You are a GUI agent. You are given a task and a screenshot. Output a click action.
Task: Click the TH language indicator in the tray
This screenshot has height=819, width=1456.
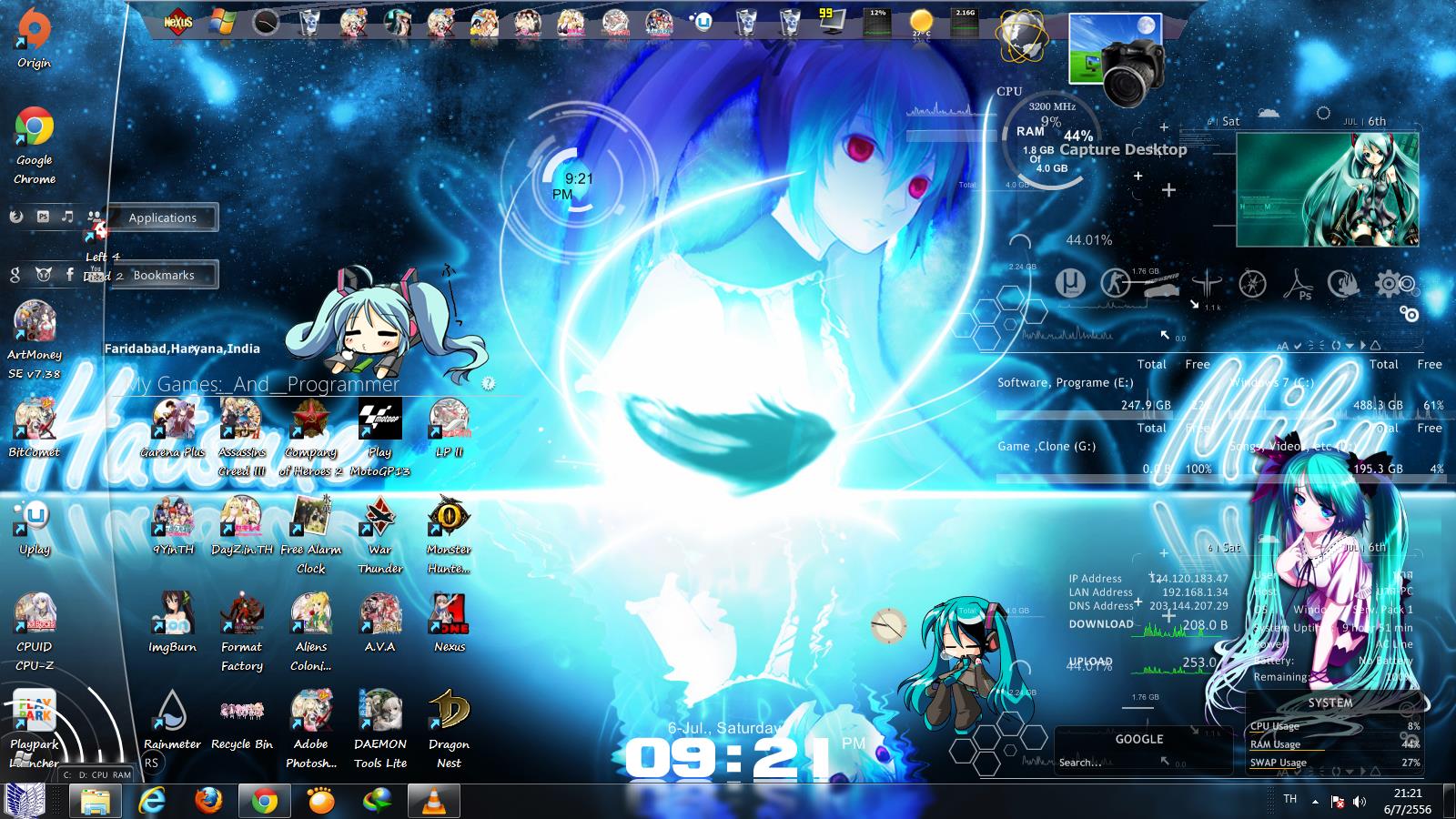coord(1290,799)
